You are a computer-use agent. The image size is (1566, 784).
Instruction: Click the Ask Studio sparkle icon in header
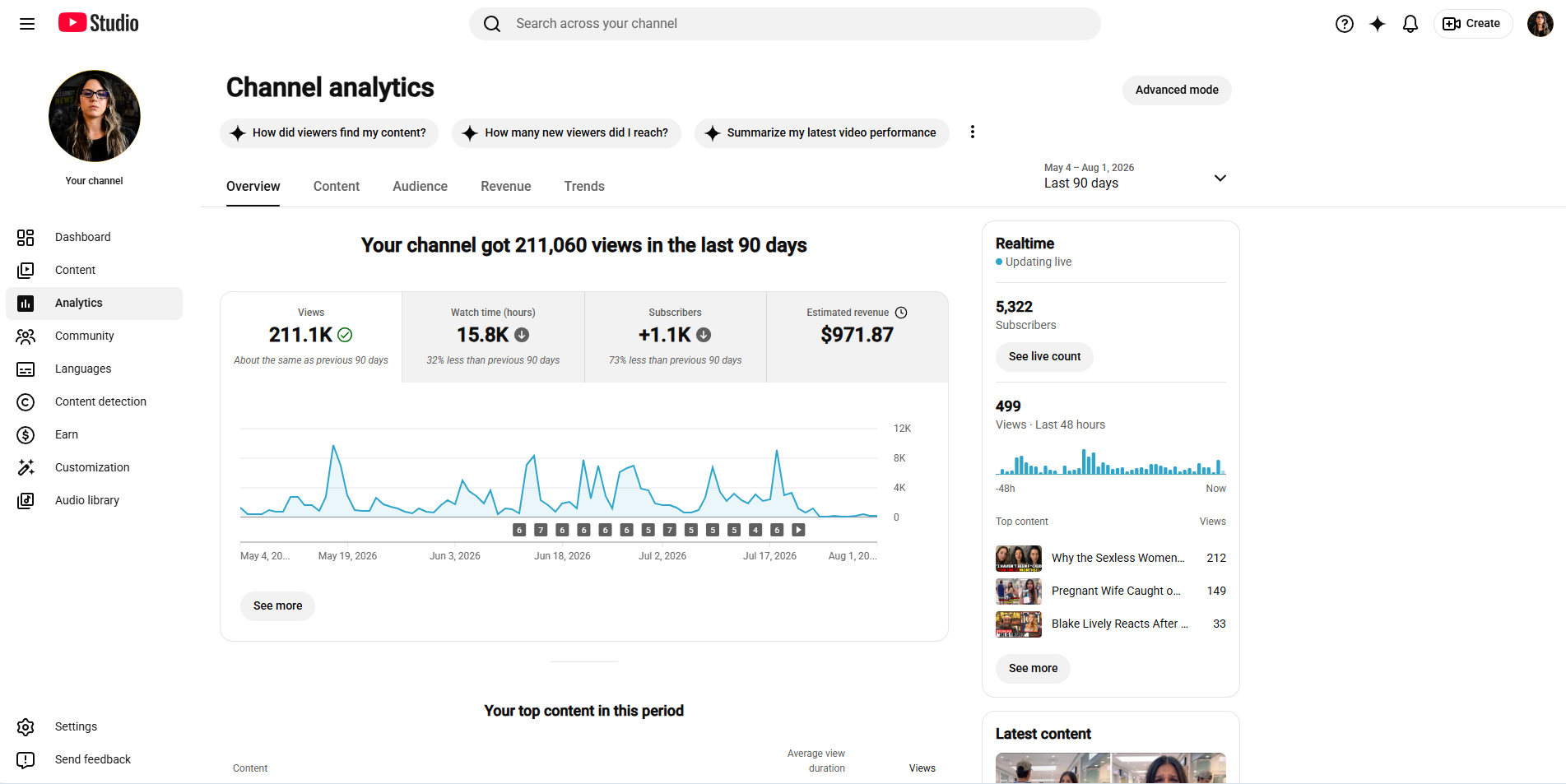point(1378,24)
